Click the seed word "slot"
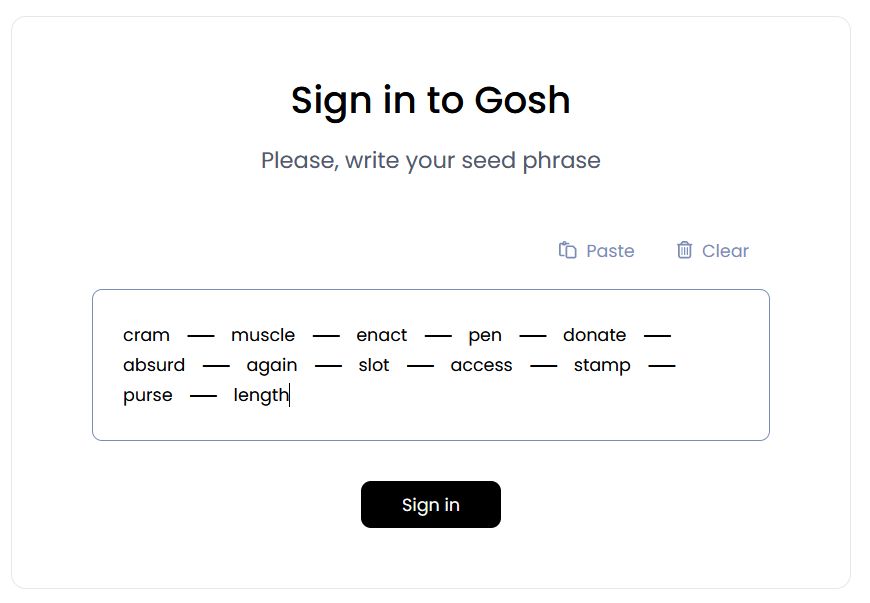The height and width of the screenshot is (603, 870). pyautogui.click(x=374, y=365)
